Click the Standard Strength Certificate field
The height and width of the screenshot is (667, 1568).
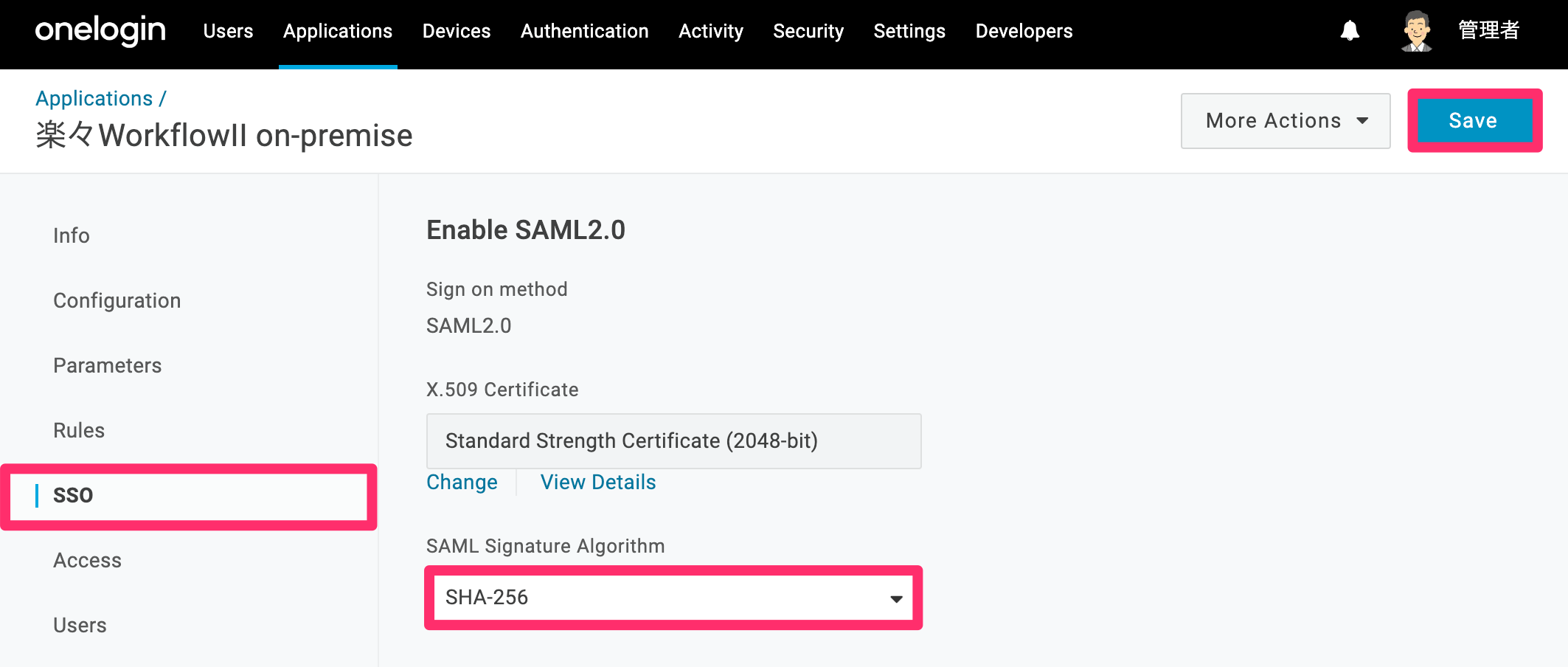674,440
